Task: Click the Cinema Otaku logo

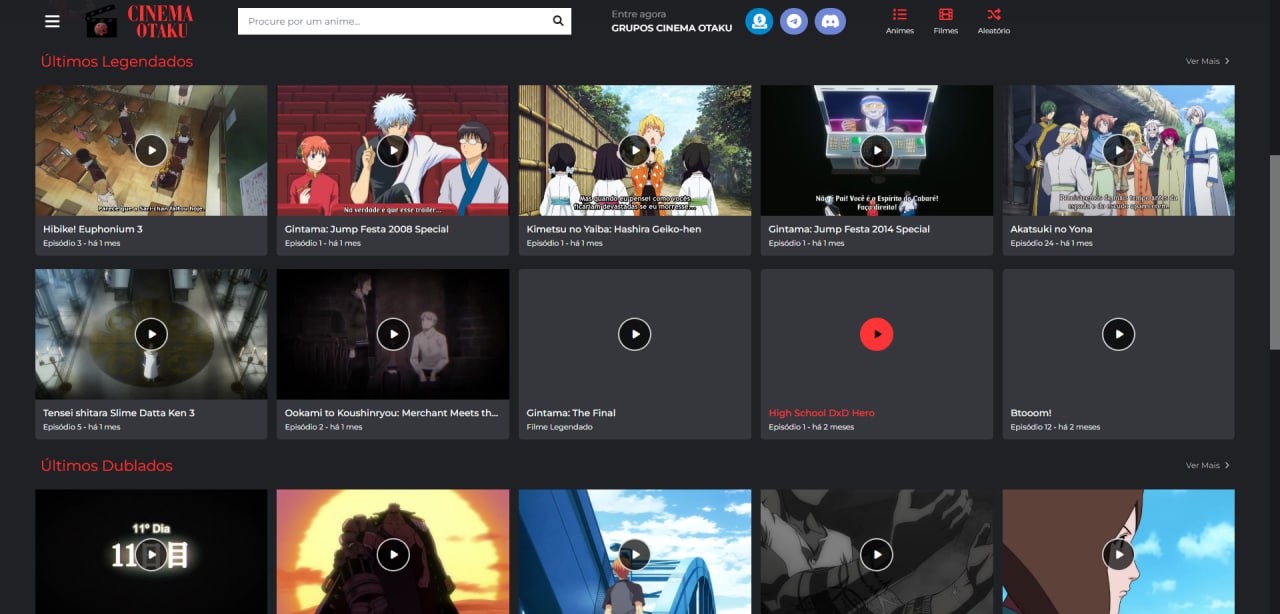Action: point(140,21)
